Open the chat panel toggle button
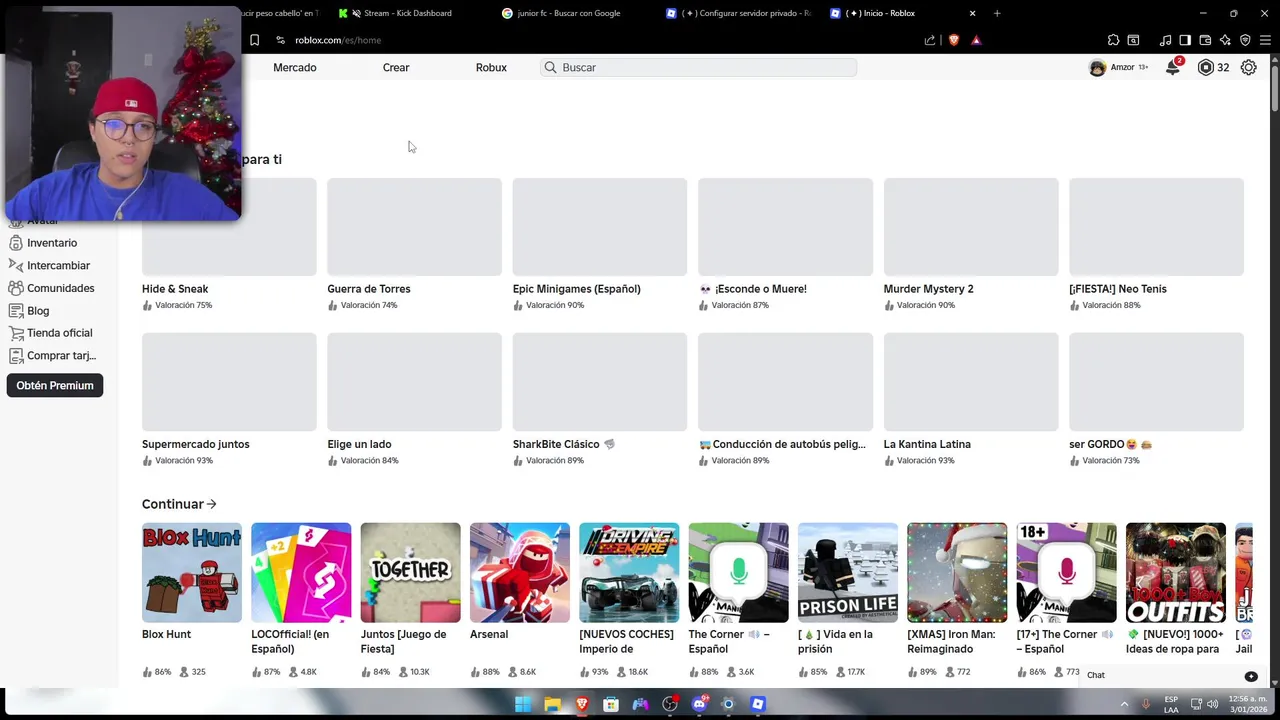The height and width of the screenshot is (720, 1280). pyautogui.click(x=1251, y=676)
